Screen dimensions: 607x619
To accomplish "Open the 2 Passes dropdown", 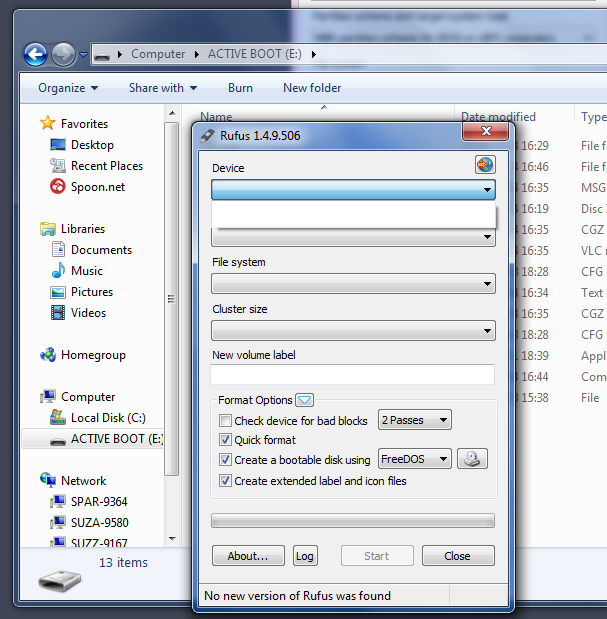I will pos(414,420).
